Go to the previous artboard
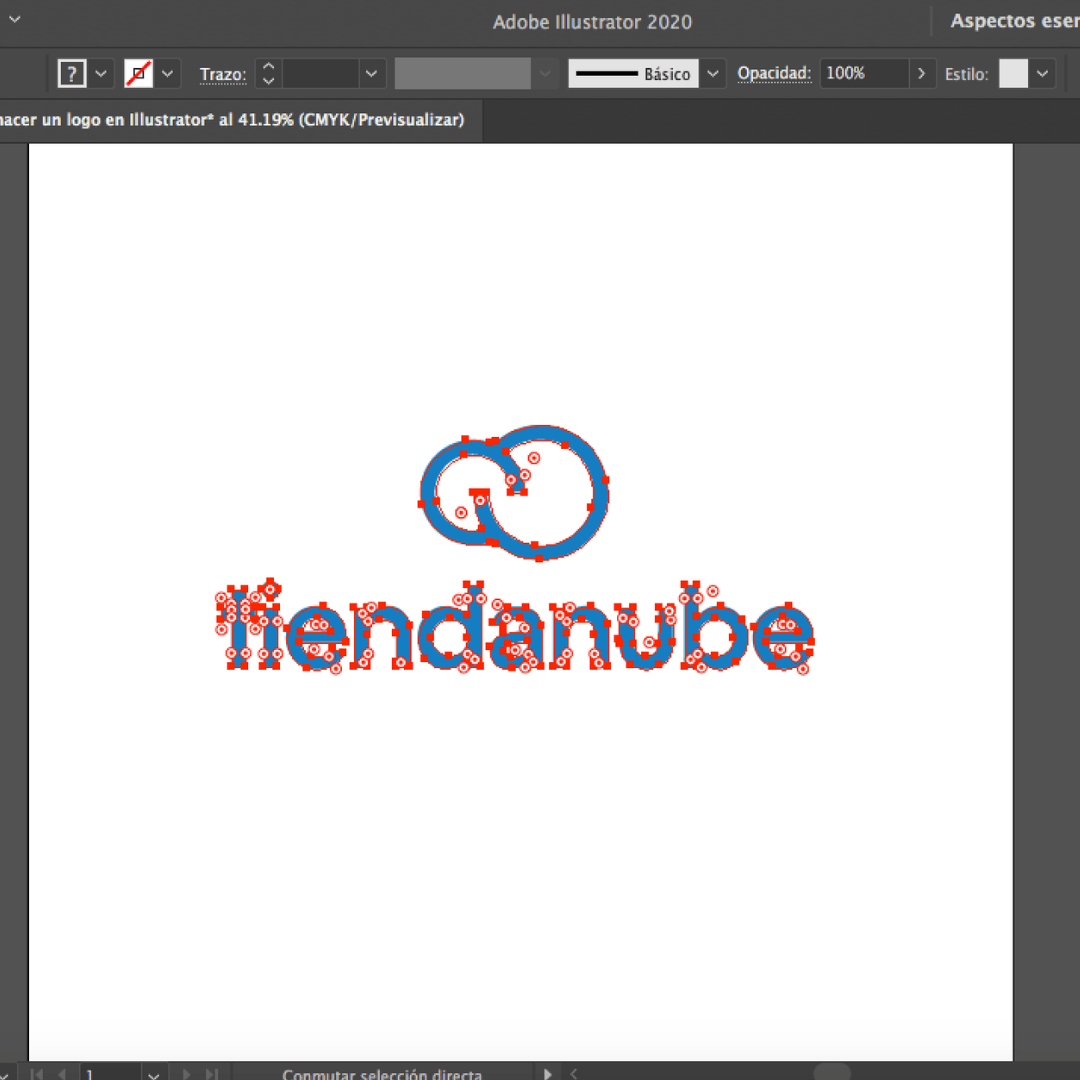This screenshot has height=1080, width=1080. (62, 1074)
